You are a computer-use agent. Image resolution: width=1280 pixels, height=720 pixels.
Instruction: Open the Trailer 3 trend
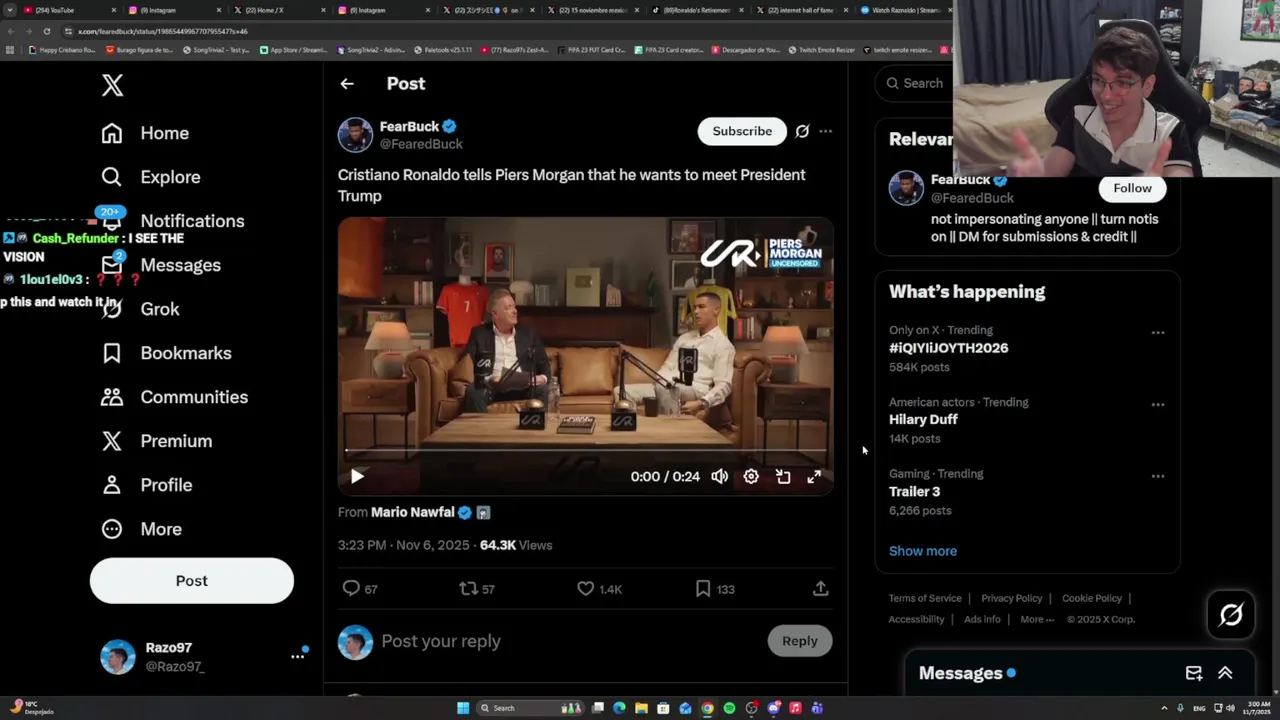pyautogui.click(x=915, y=492)
